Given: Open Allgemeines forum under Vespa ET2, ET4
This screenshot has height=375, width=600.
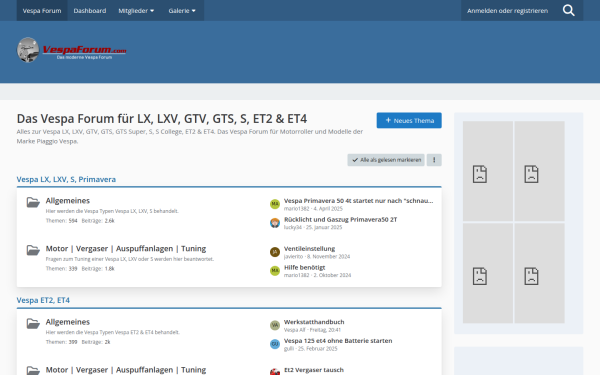Looking at the screenshot, I should click(x=68, y=322).
